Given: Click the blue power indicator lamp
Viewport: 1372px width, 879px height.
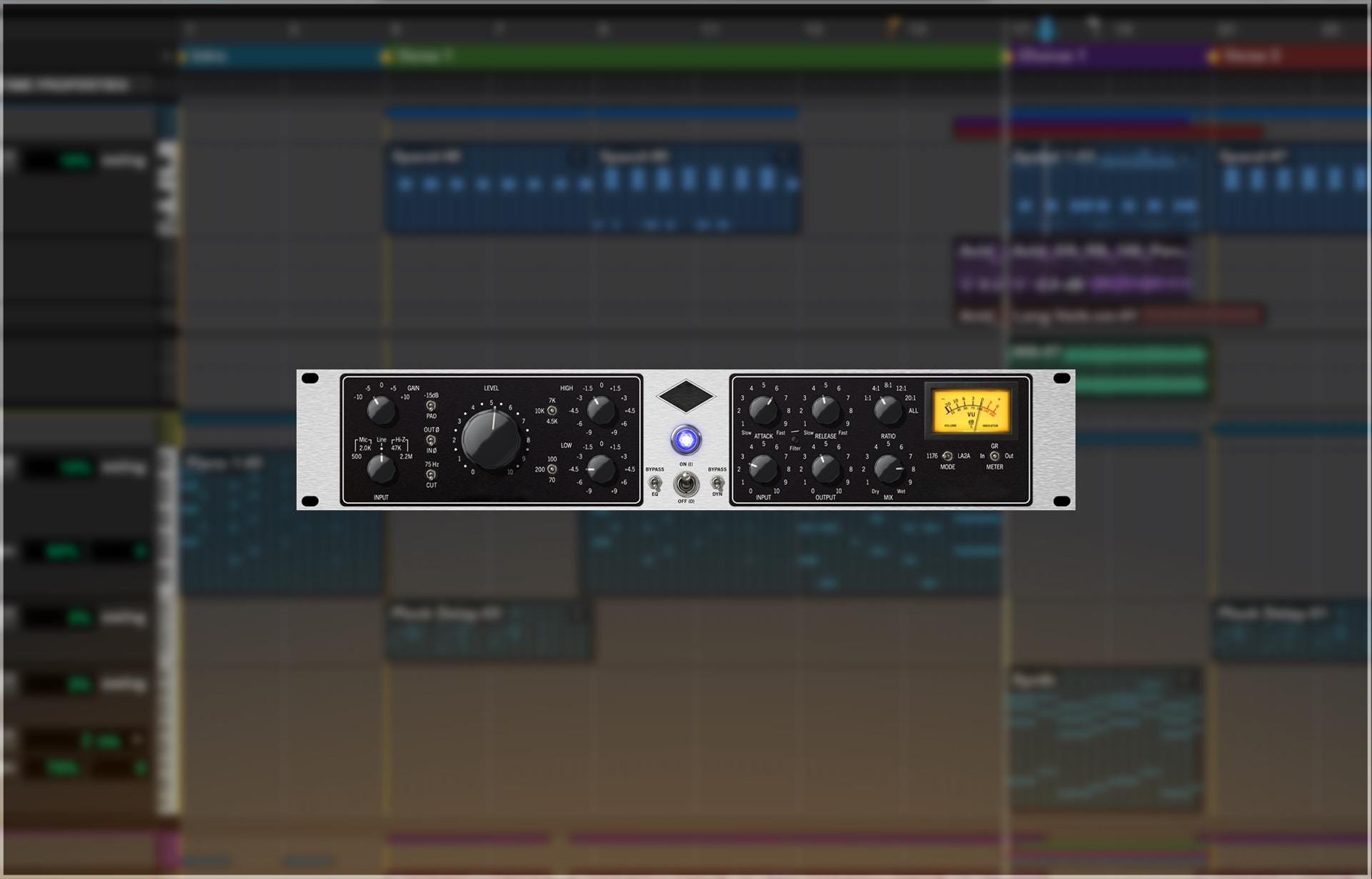Looking at the screenshot, I should [x=686, y=439].
